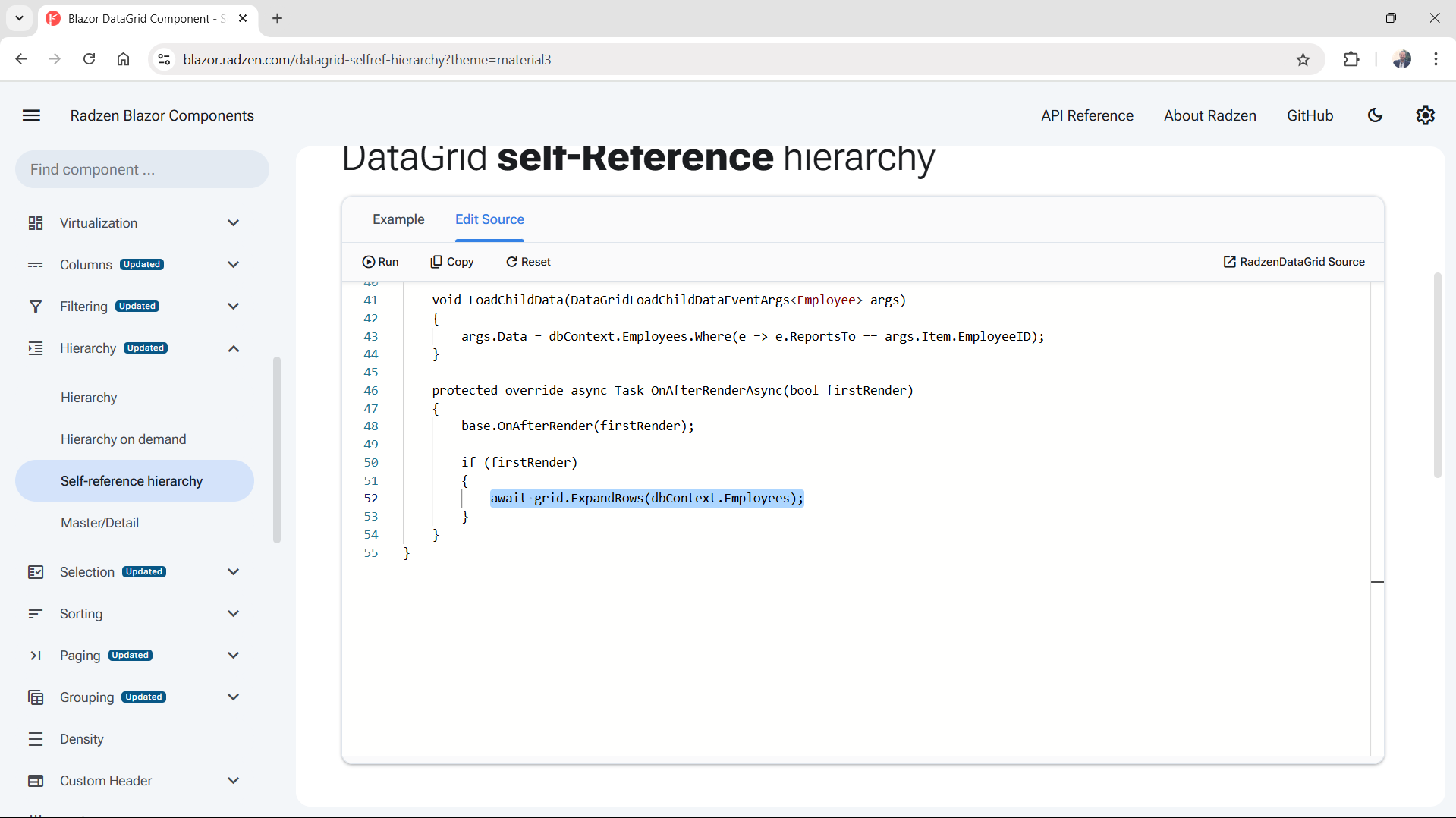Copy the source code
This screenshot has width=1456, height=818.
(452, 262)
